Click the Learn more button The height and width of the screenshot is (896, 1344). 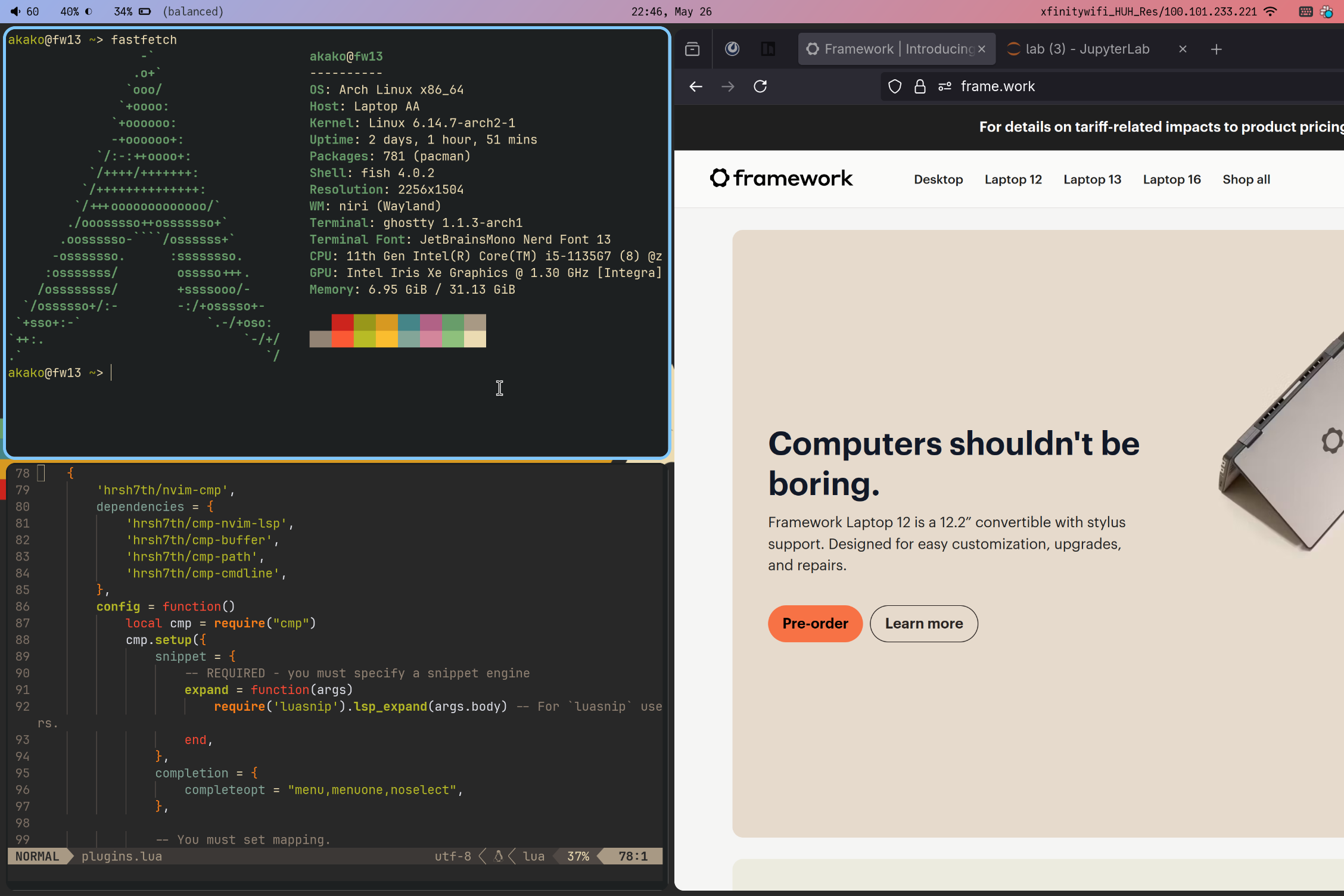tap(923, 623)
